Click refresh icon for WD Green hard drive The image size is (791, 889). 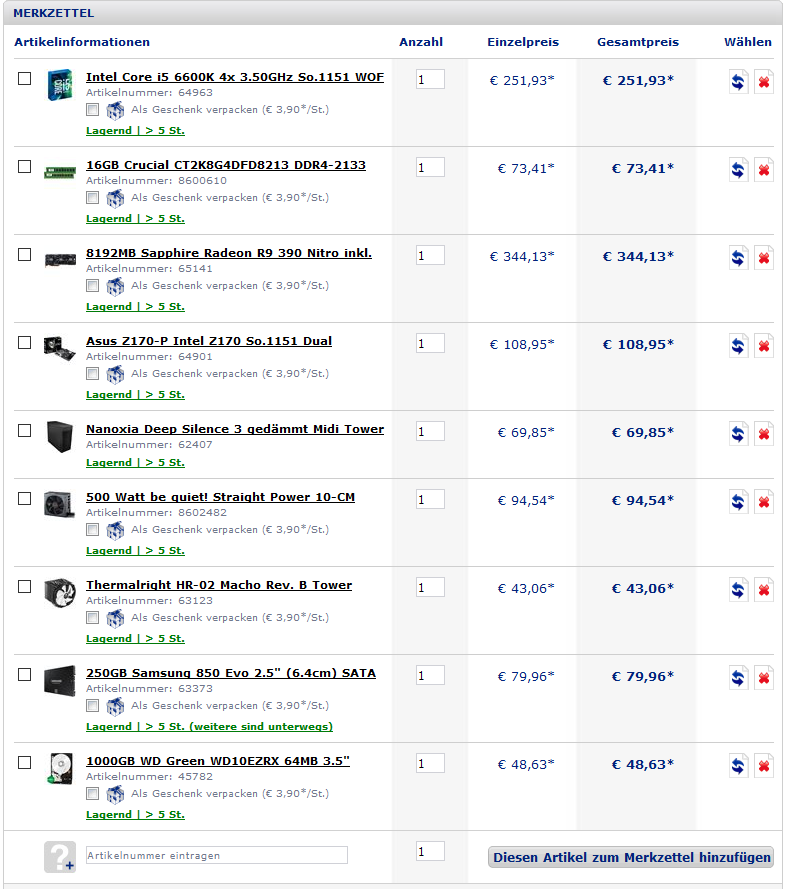pyautogui.click(x=738, y=765)
